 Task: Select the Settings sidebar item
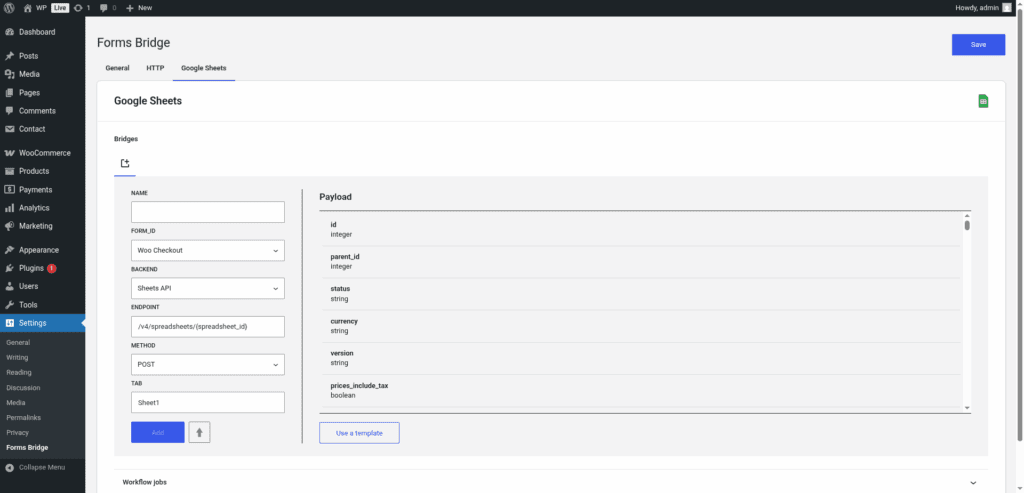point(42,323)
